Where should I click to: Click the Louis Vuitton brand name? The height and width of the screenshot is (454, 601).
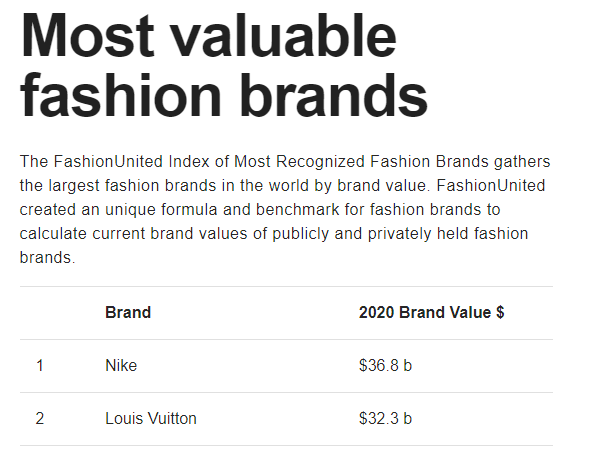coord(151,418)
